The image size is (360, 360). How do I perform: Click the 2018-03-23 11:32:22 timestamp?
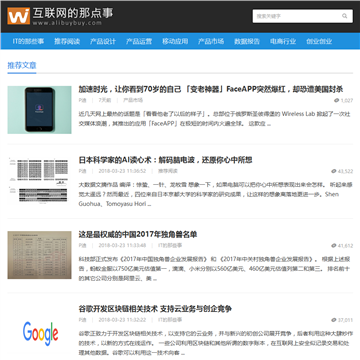click(122, 320)
